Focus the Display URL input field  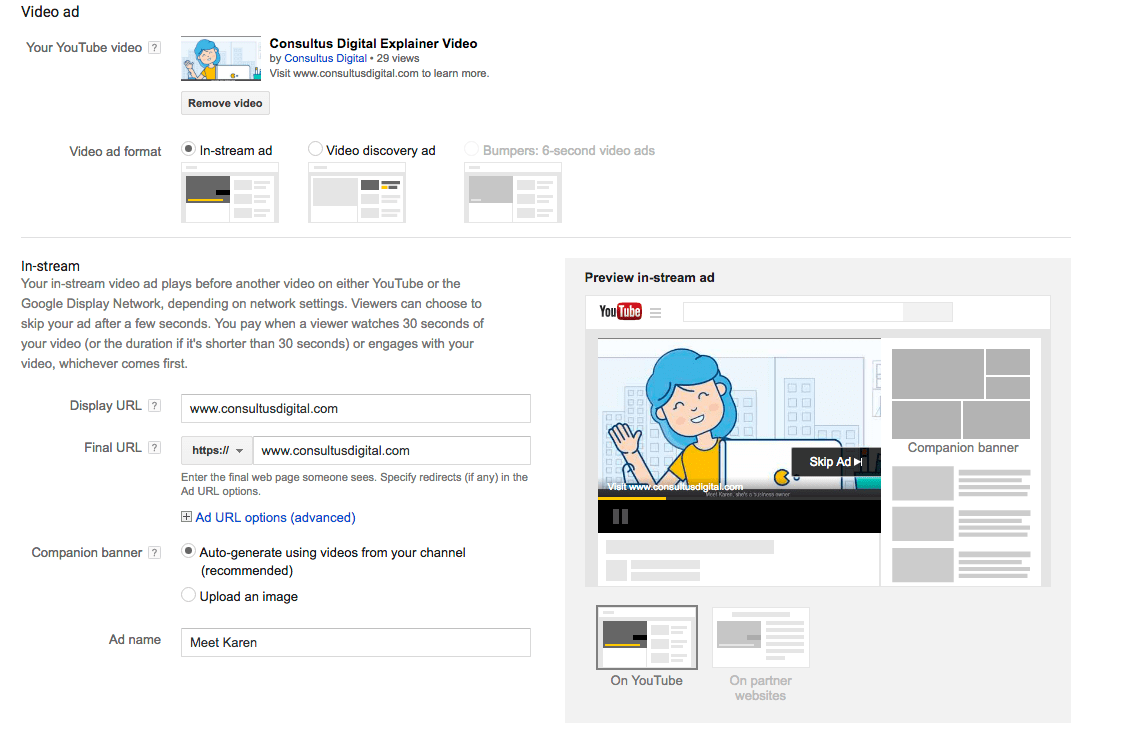(x=355, y=409)
